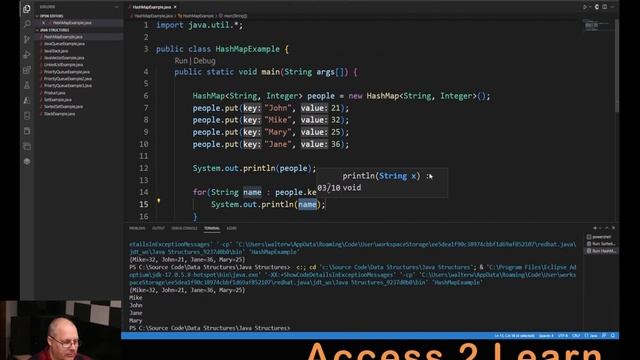Image resolution: width=640 pixels, height=360 pixels.
Task: Collapse the Java Structures folder section
Action: [x=54, y=30]
